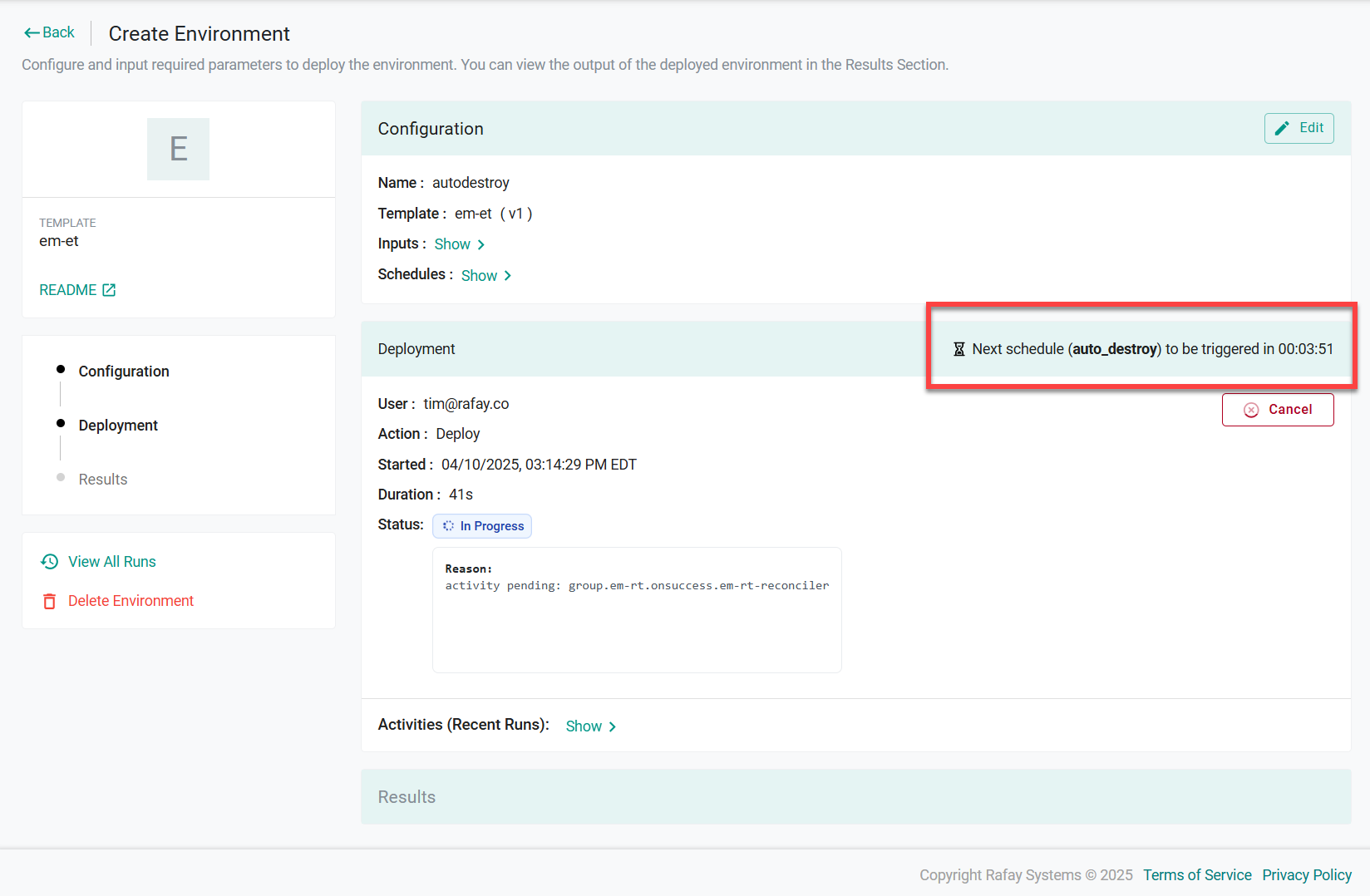1370x896 pixels.
Task: Go back using the Back arrow link
Action: click(x=49, y=32)
